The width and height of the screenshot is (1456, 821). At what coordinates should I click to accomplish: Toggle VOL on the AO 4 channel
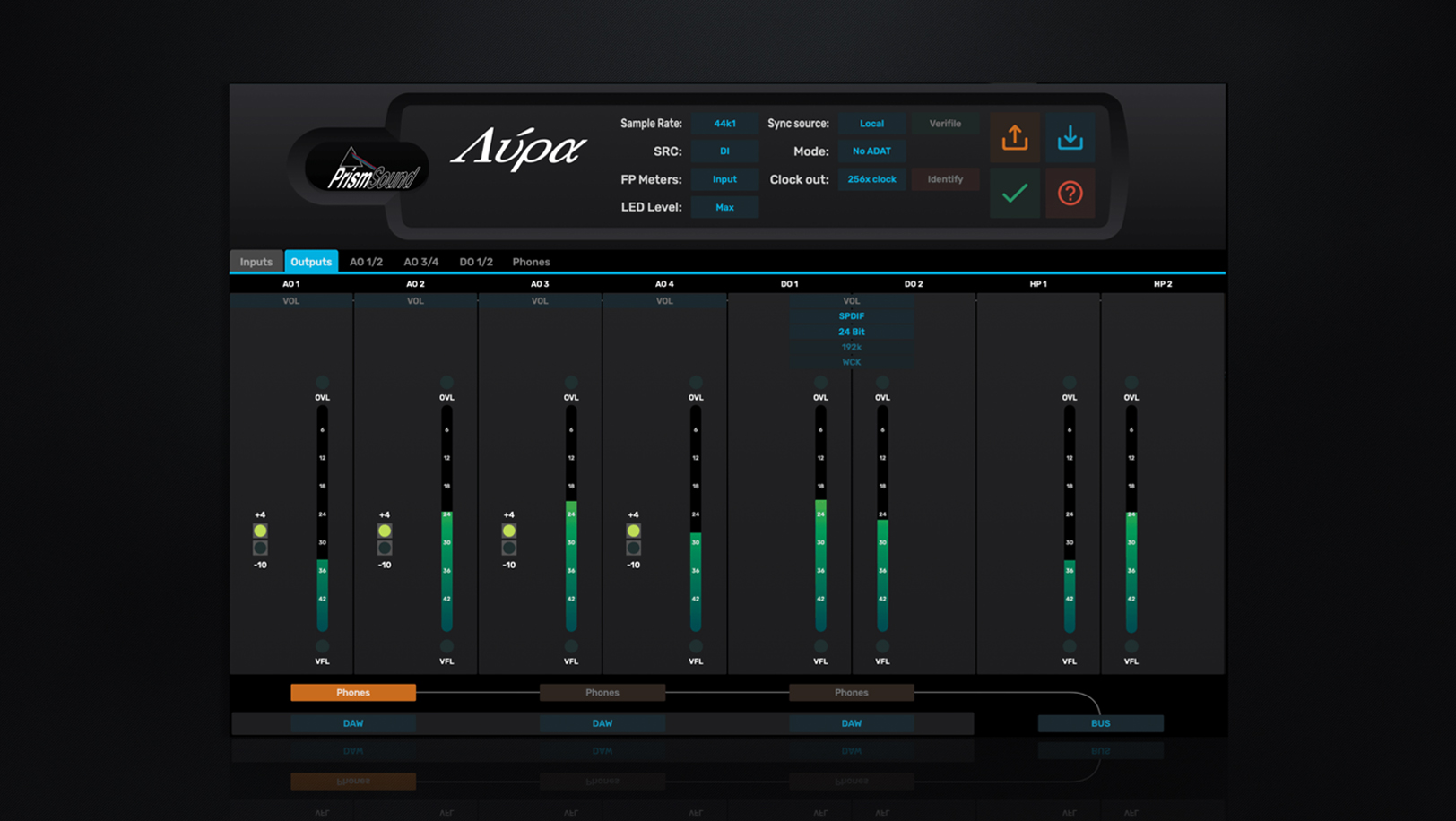click(664, 301)
